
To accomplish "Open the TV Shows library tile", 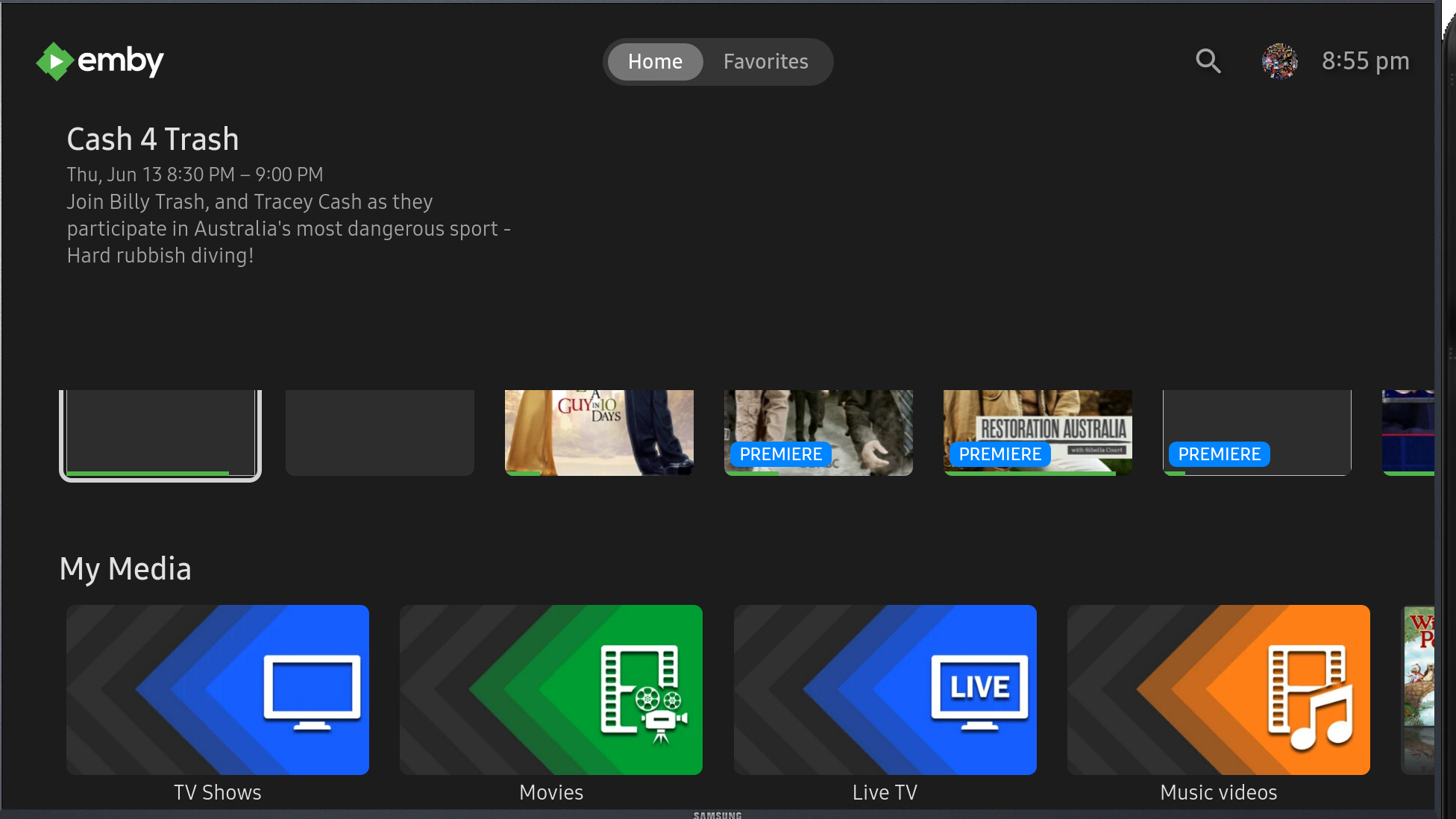I will point(218,690).
